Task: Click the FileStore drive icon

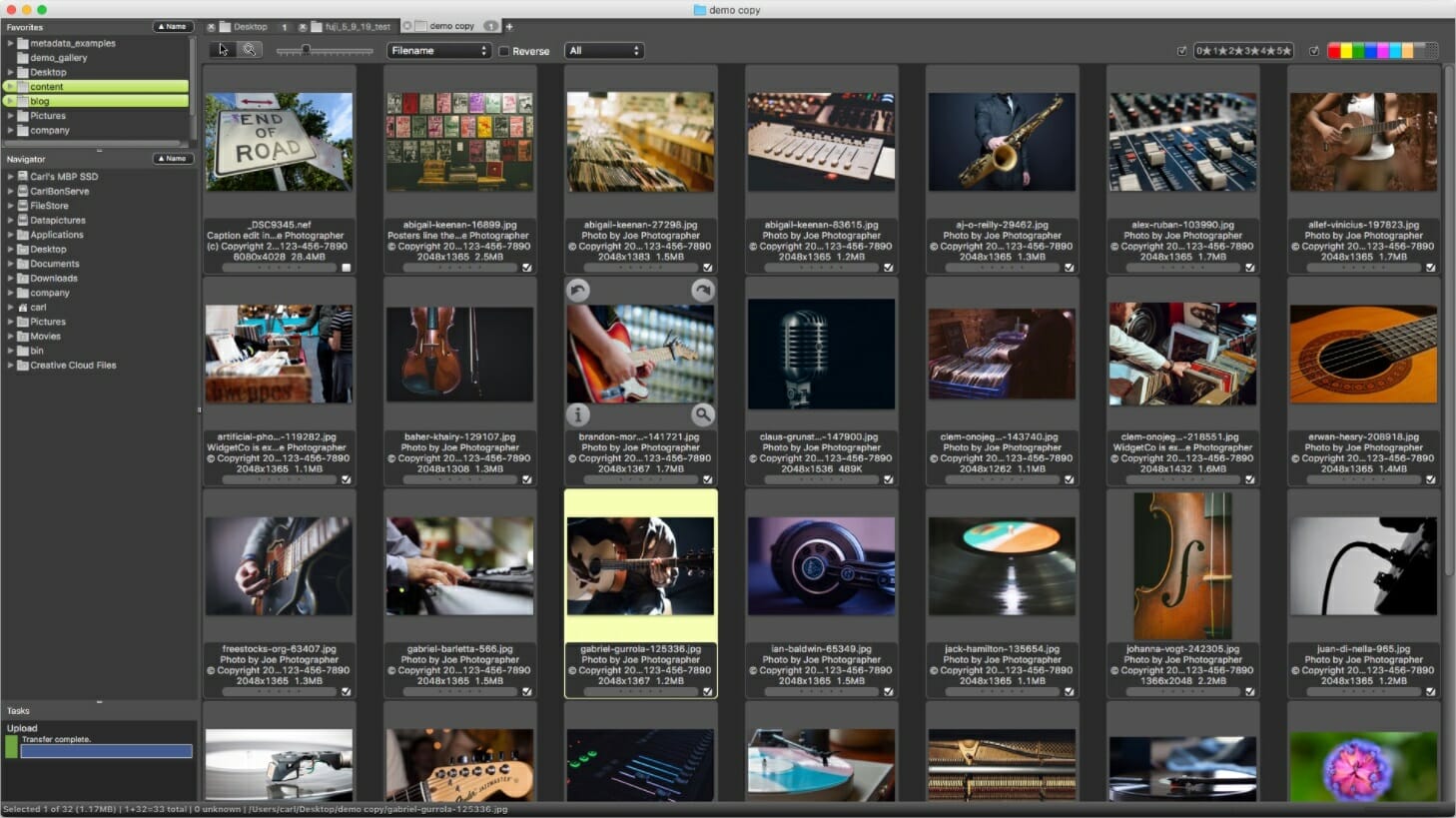Action: click(23, 206)
